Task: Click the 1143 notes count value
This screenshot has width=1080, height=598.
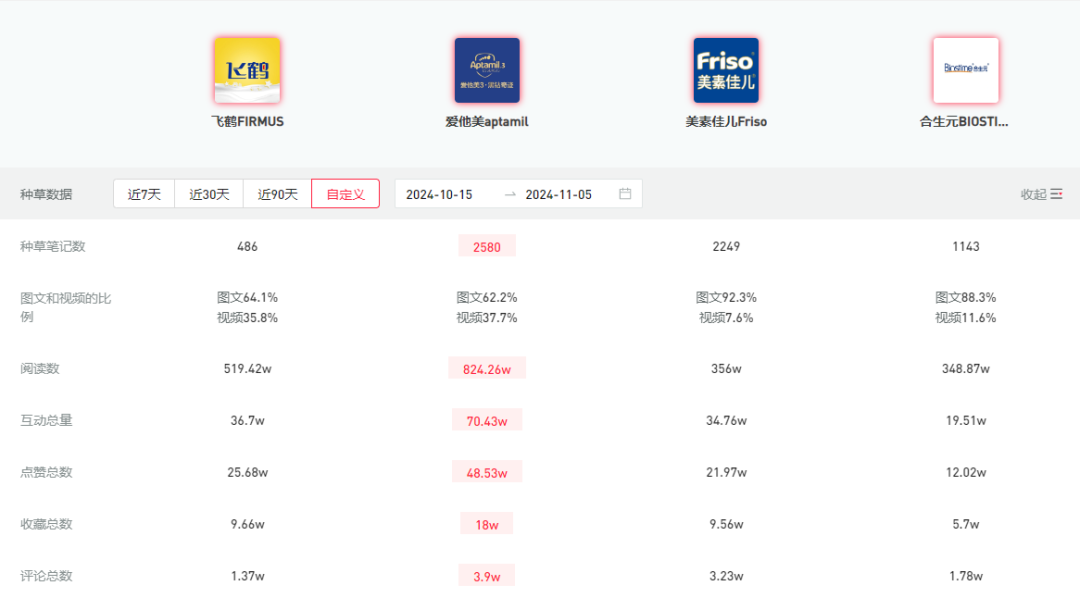Action: click(966, 246)
